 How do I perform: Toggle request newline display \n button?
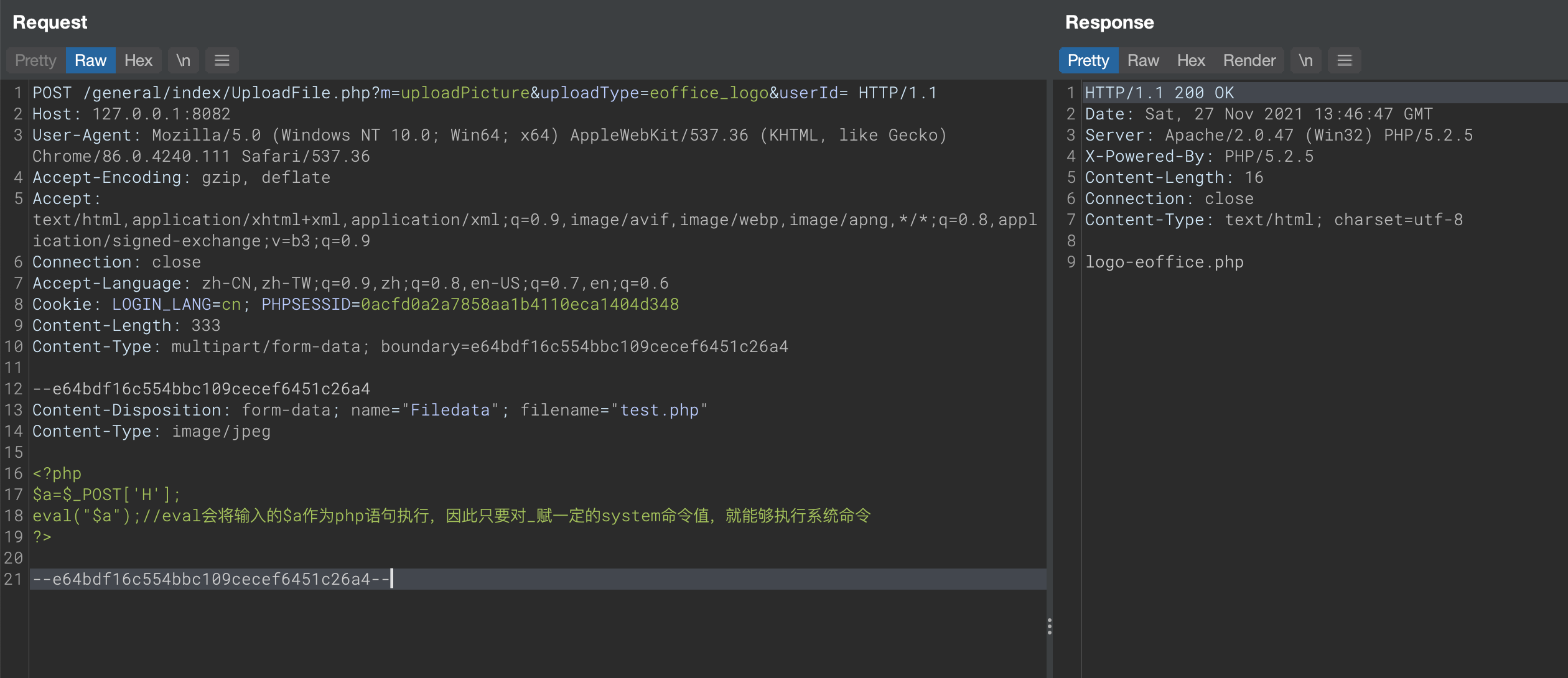pos(183,60)
